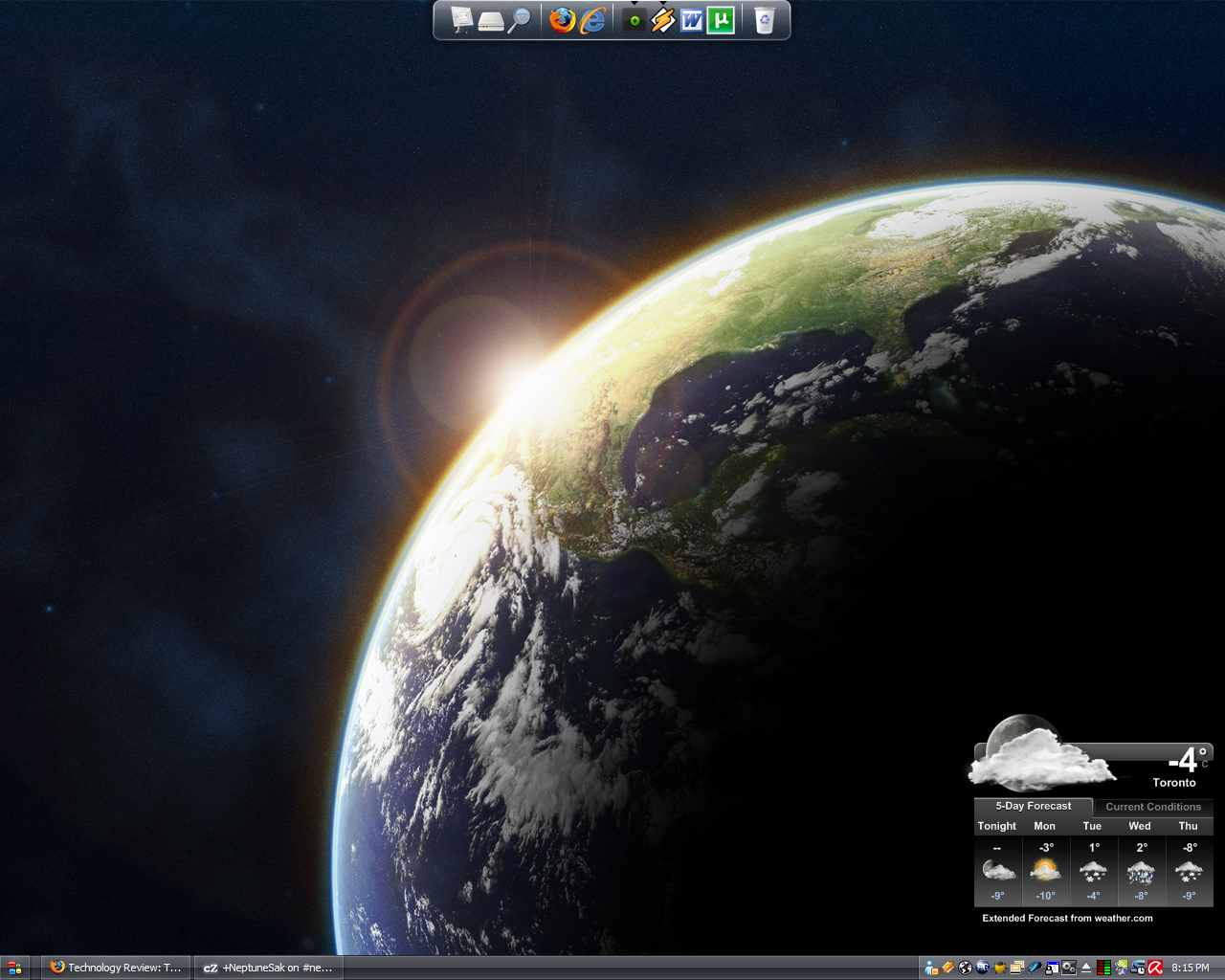Switch to the Current Conditions tab
The image size is (1225, 980).
[x=1153, y=807]
